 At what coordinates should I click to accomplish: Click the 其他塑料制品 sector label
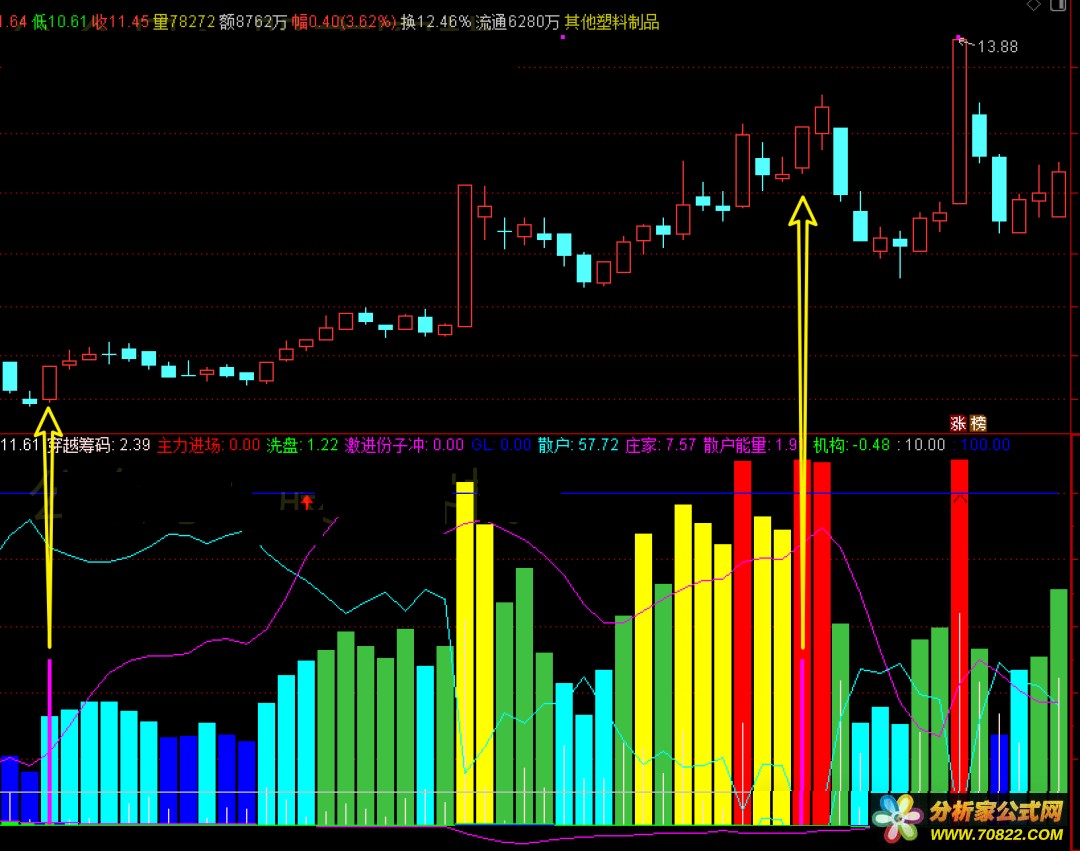(x=612, y=22)
